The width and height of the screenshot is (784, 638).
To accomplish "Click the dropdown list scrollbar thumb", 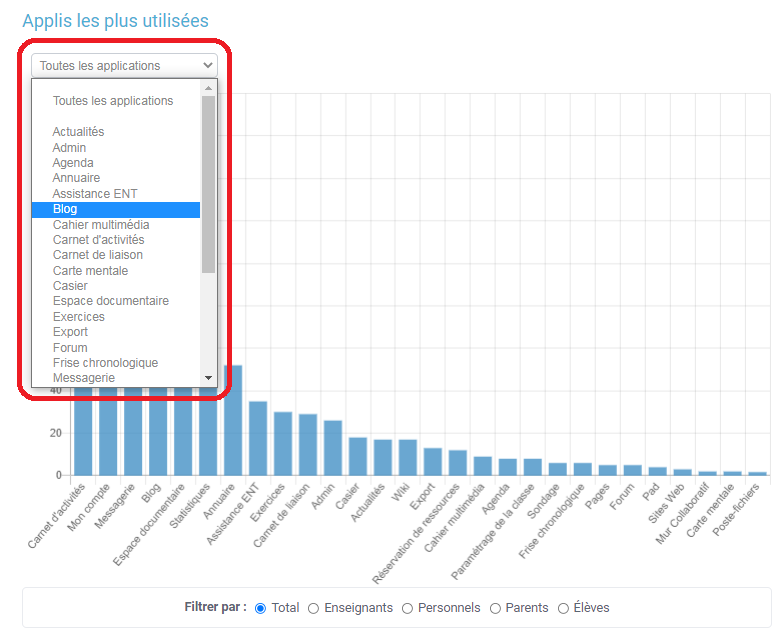I will coord(208,184).
